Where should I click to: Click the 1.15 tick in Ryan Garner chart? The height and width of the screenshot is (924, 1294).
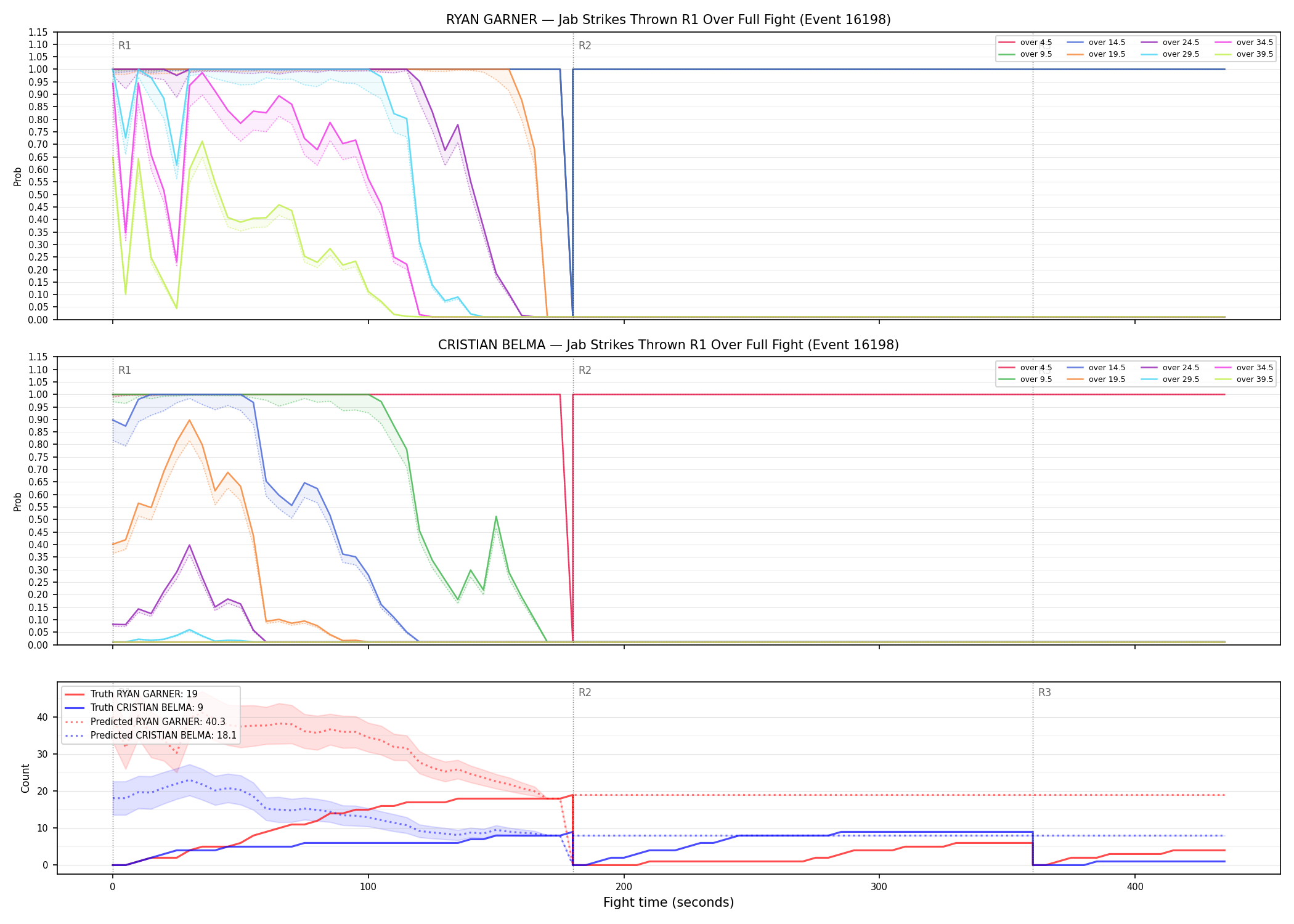[x=38, y=32]
